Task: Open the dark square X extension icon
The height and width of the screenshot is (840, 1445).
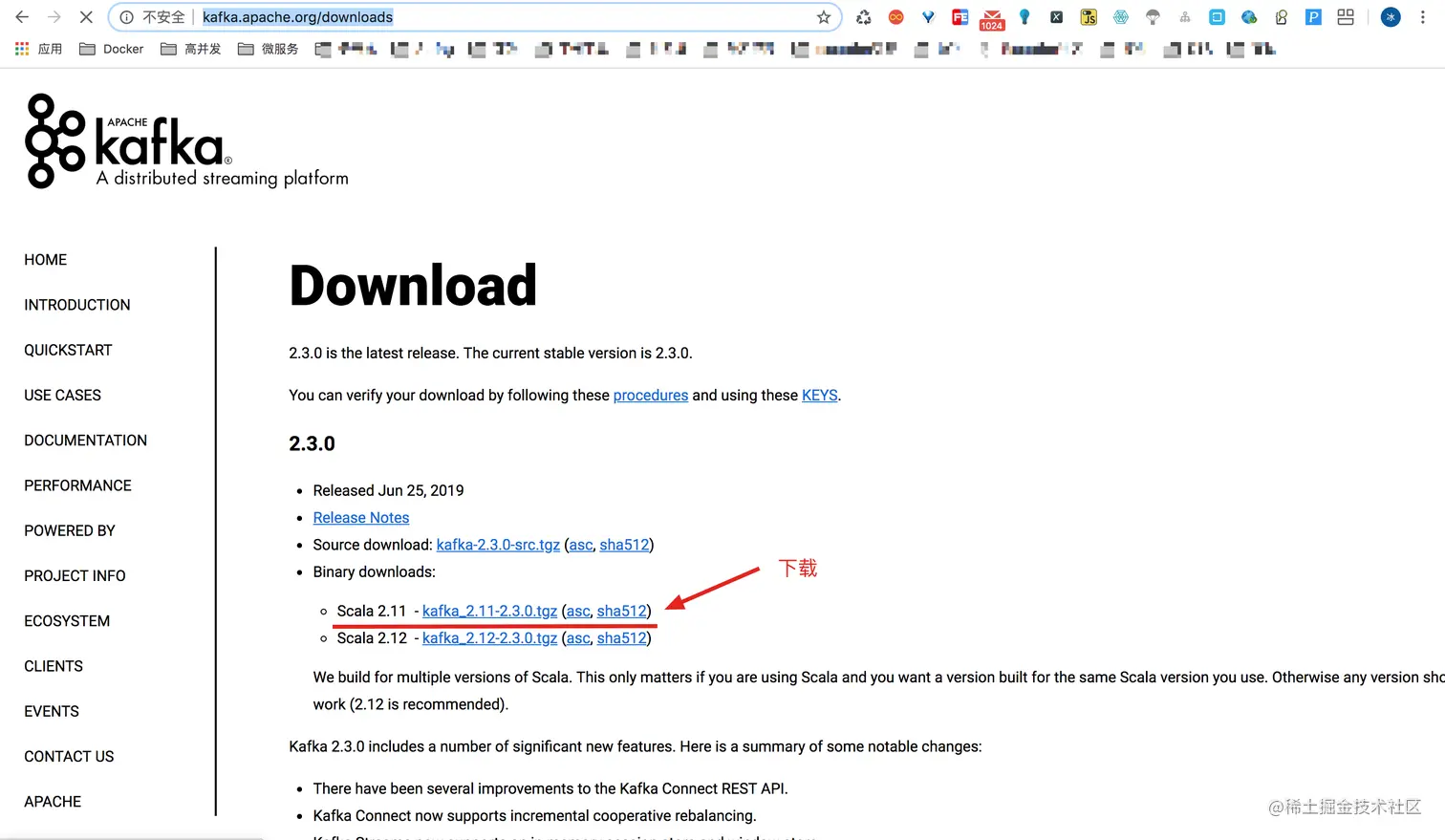Action: 1056,17
